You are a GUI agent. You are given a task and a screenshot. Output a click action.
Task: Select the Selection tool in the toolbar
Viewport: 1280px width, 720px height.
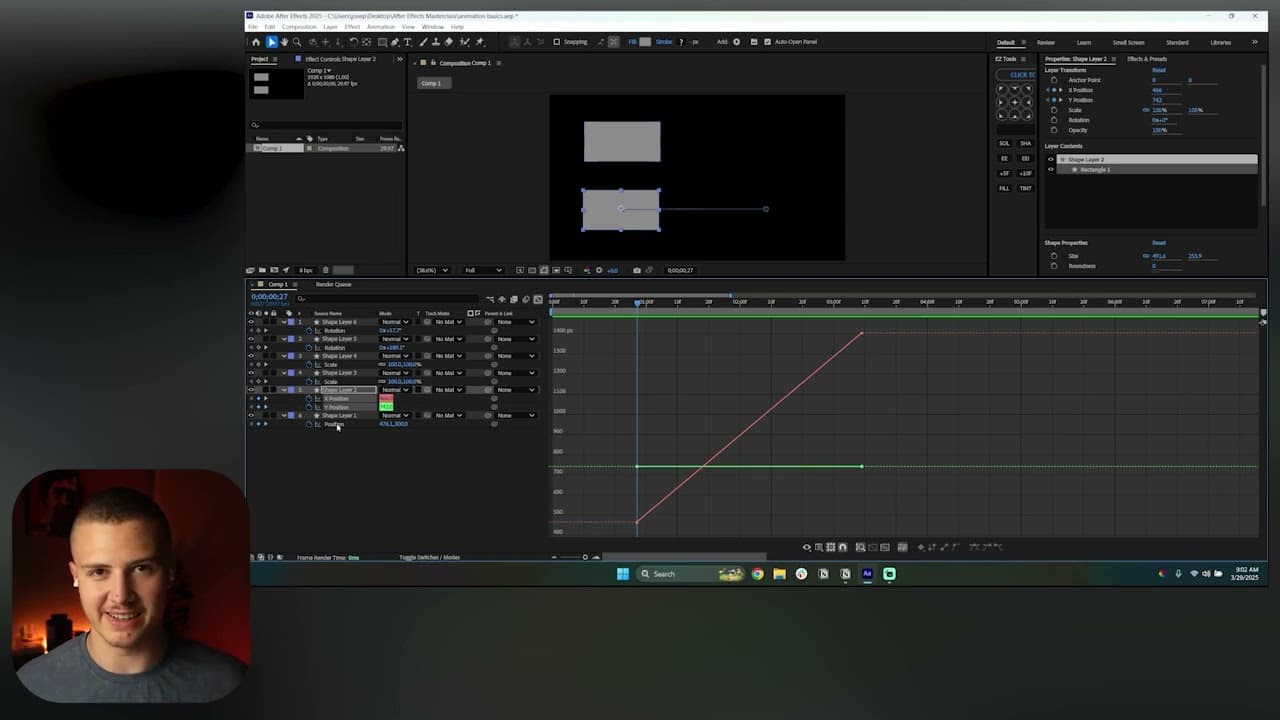click(x=272, y=42)
